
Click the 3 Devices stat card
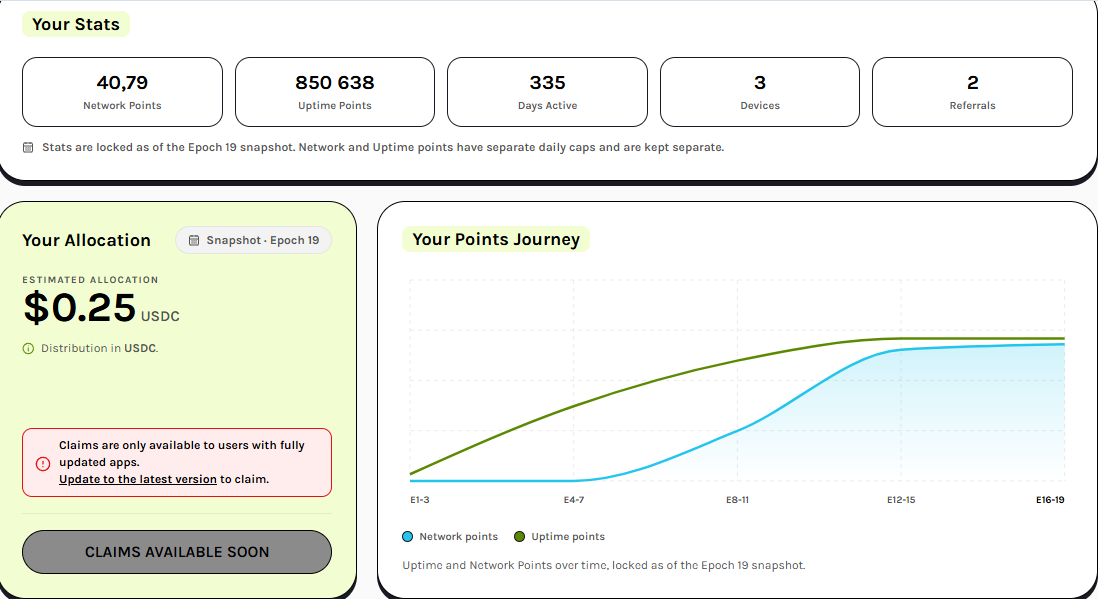[x=760, y=92]
